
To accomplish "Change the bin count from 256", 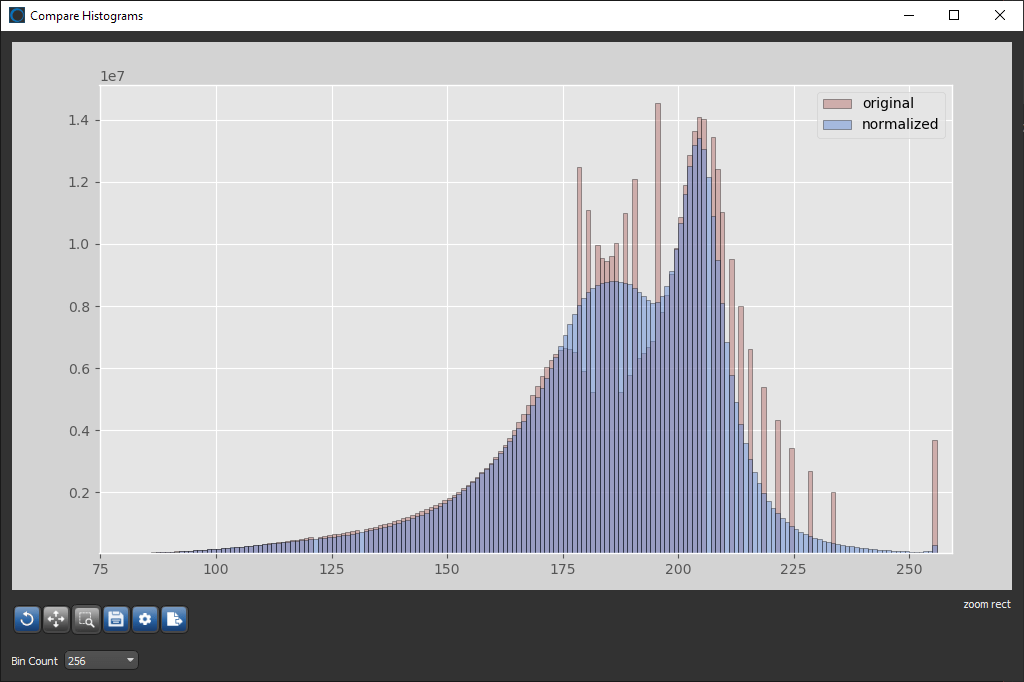I will pyautogui.click(x=100, y=660).
